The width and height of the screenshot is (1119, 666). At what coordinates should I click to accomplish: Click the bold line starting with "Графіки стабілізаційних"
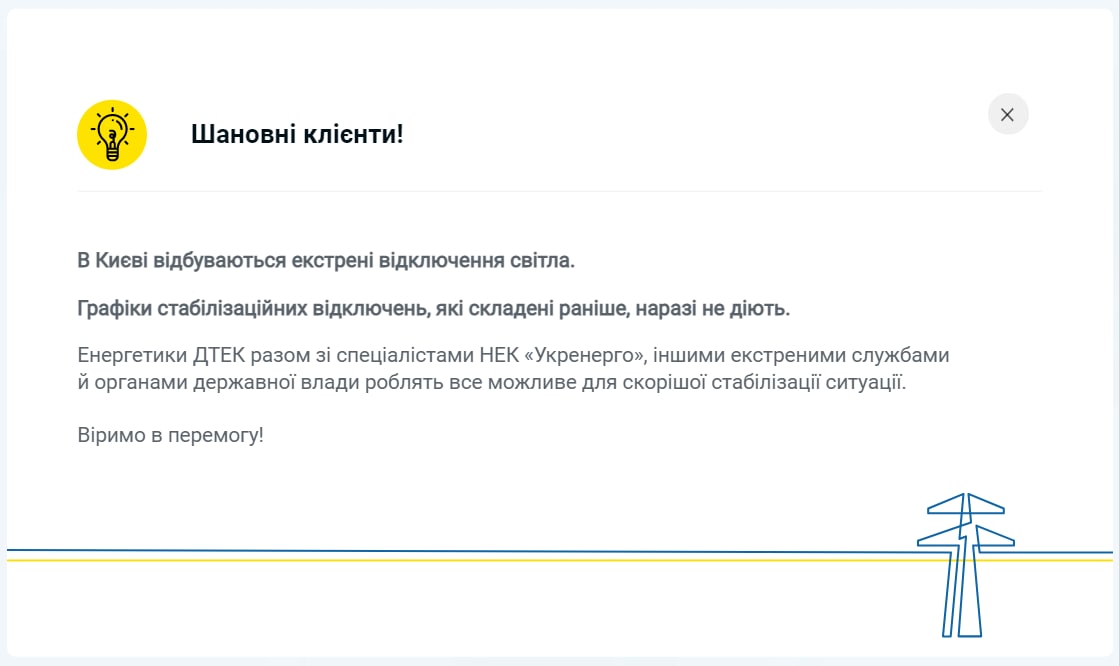click(433, 309)
